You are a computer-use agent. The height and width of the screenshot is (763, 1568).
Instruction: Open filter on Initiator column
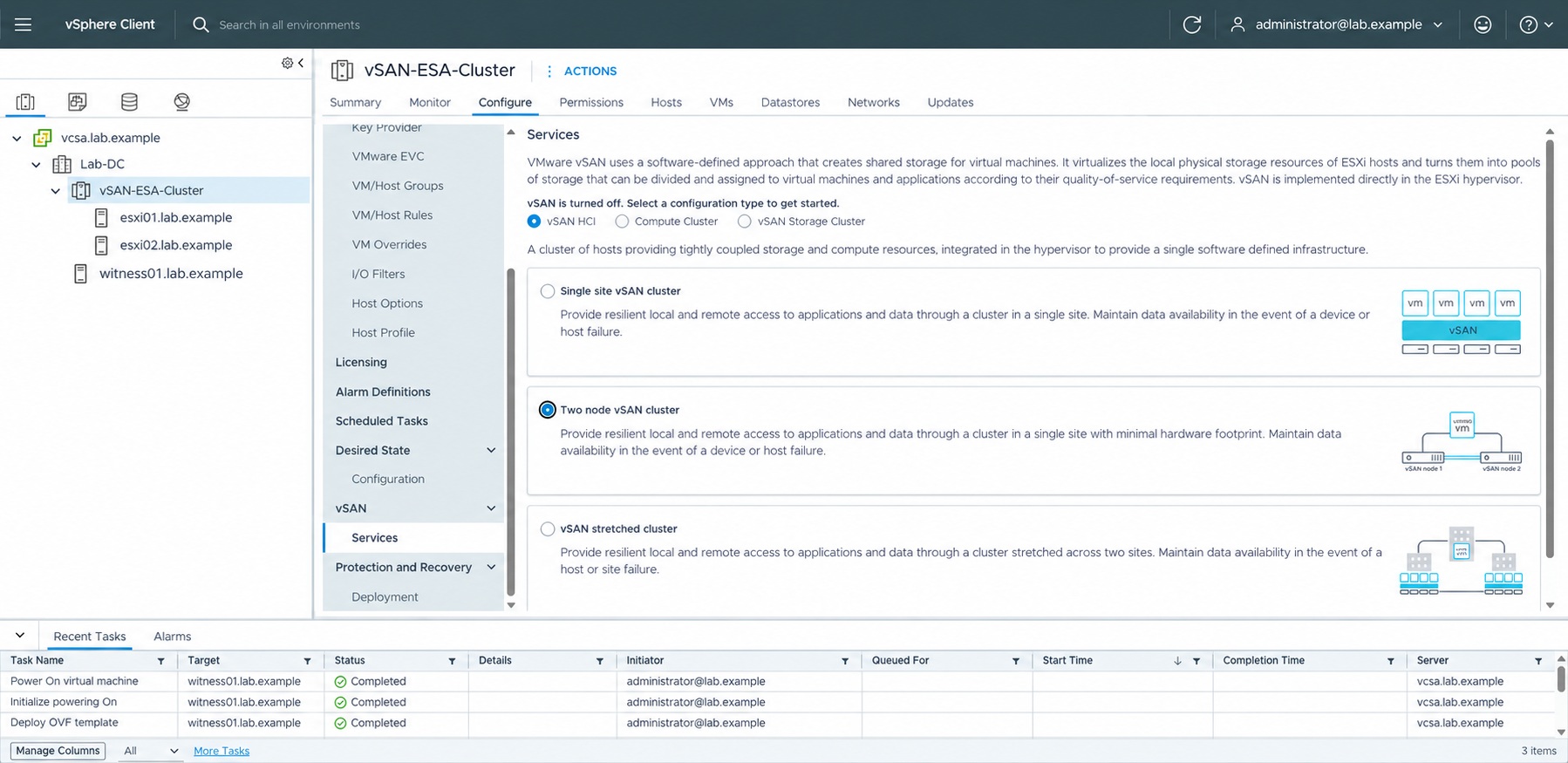click(845, 661)
